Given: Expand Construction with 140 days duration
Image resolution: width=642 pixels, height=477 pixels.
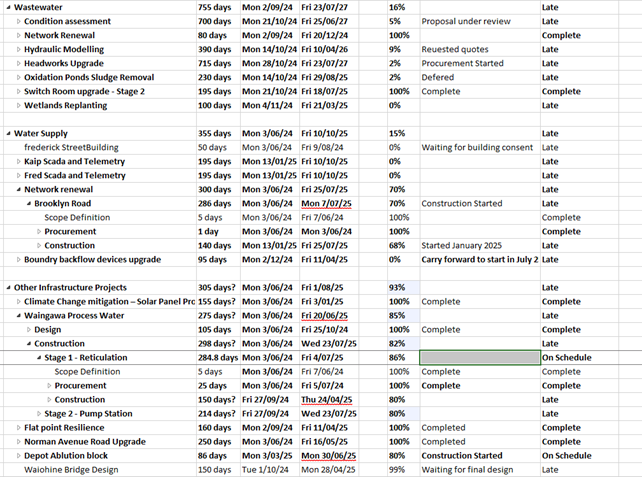Looking at the screenshot, I should [39, 246].
